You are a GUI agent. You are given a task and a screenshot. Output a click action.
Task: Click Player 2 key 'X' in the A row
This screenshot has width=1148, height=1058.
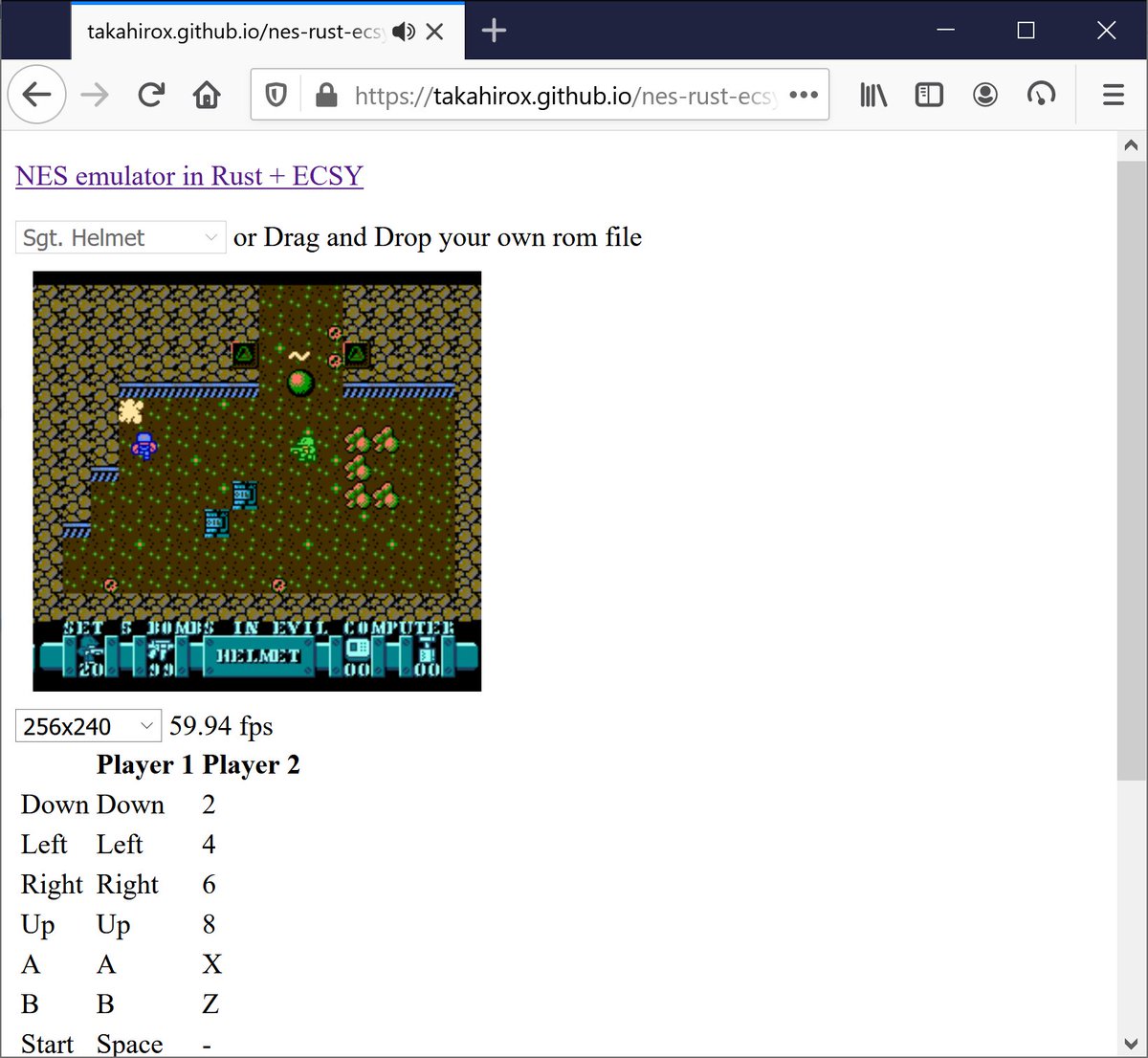pos(211,964)
